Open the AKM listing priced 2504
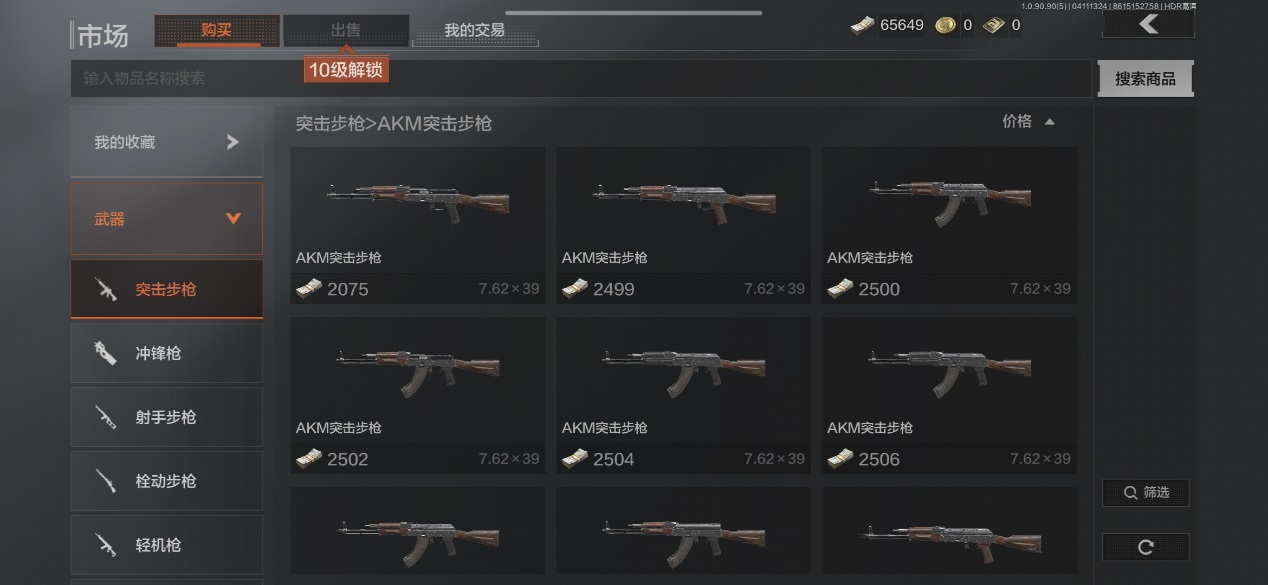This screenshot has height=585, width=1268. pyautogui.click(x=684, y=395)
